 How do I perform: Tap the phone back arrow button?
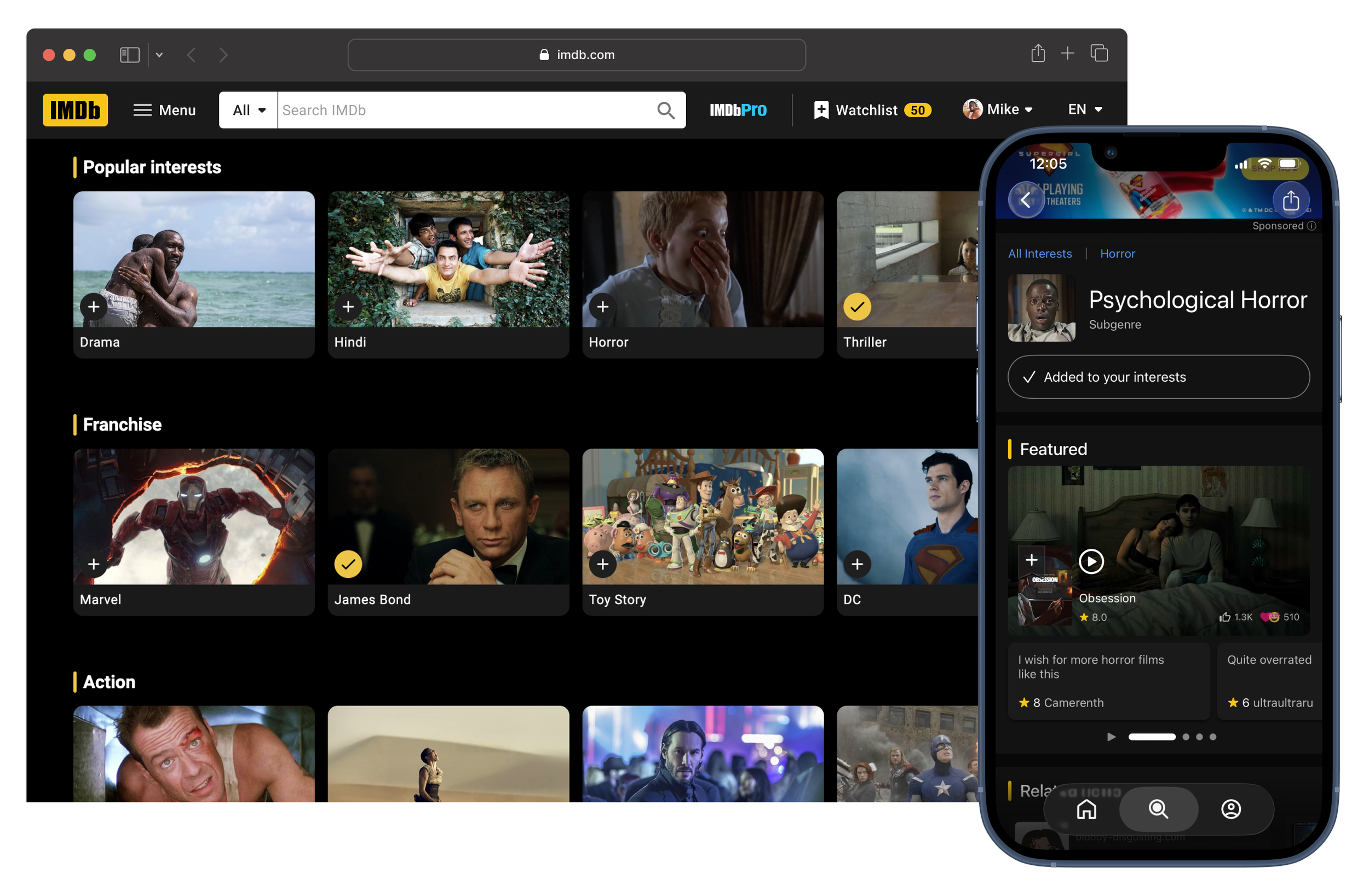(x=1026, y=200)
